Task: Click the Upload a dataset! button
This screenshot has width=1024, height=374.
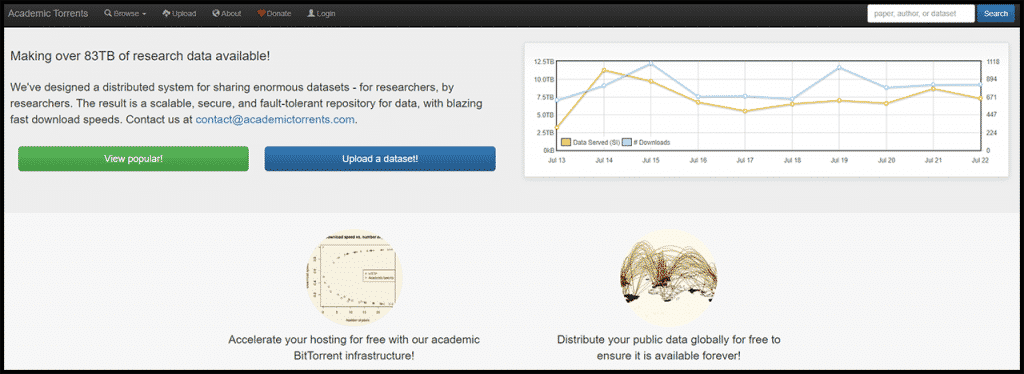Action: (x=380, y=159)
